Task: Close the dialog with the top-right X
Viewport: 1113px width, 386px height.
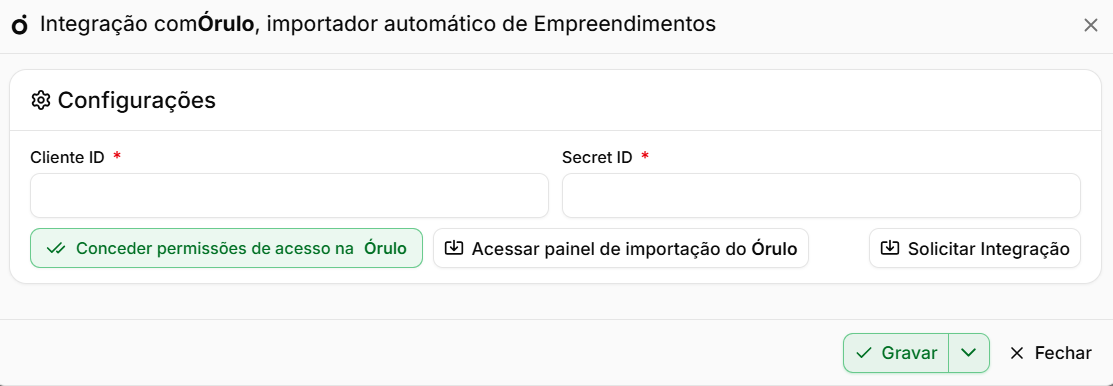Action: click(1091, 25)
